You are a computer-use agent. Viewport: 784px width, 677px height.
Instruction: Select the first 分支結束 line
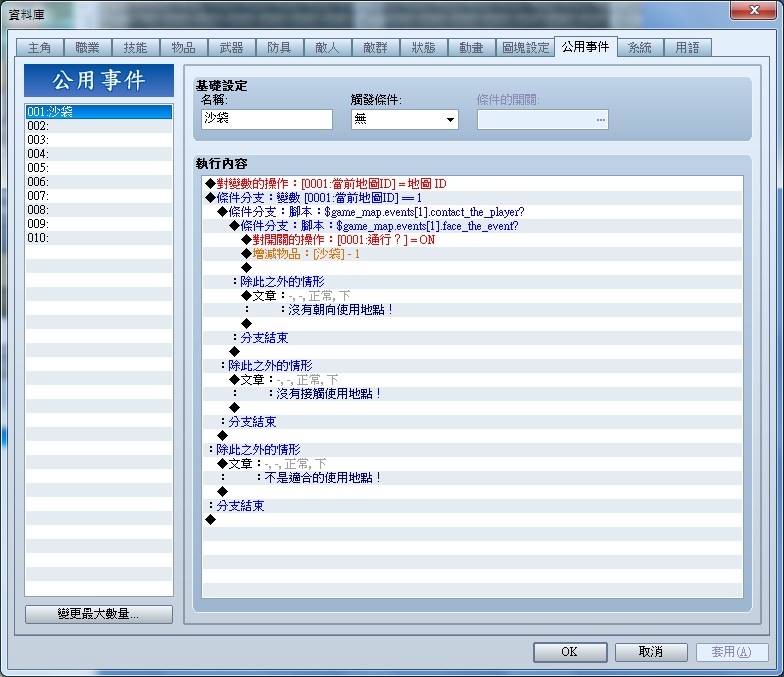tap(472, 338)
